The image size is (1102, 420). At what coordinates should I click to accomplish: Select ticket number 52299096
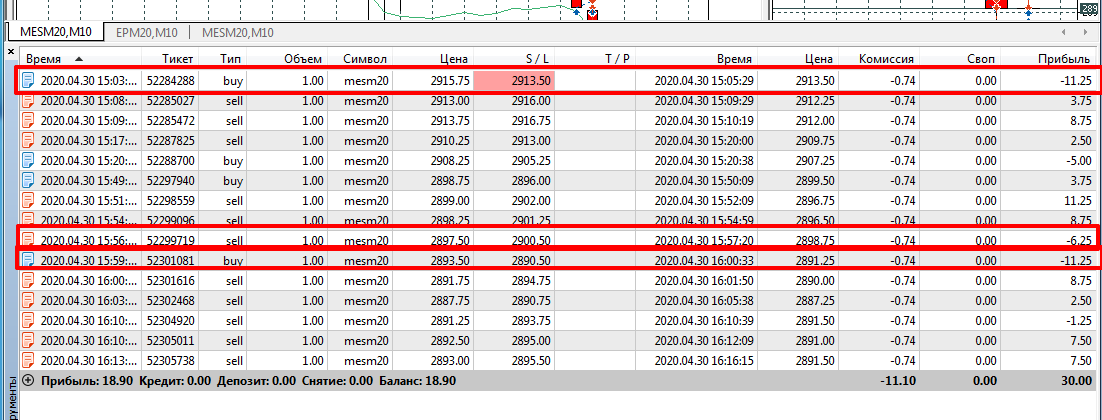[171, 220]
